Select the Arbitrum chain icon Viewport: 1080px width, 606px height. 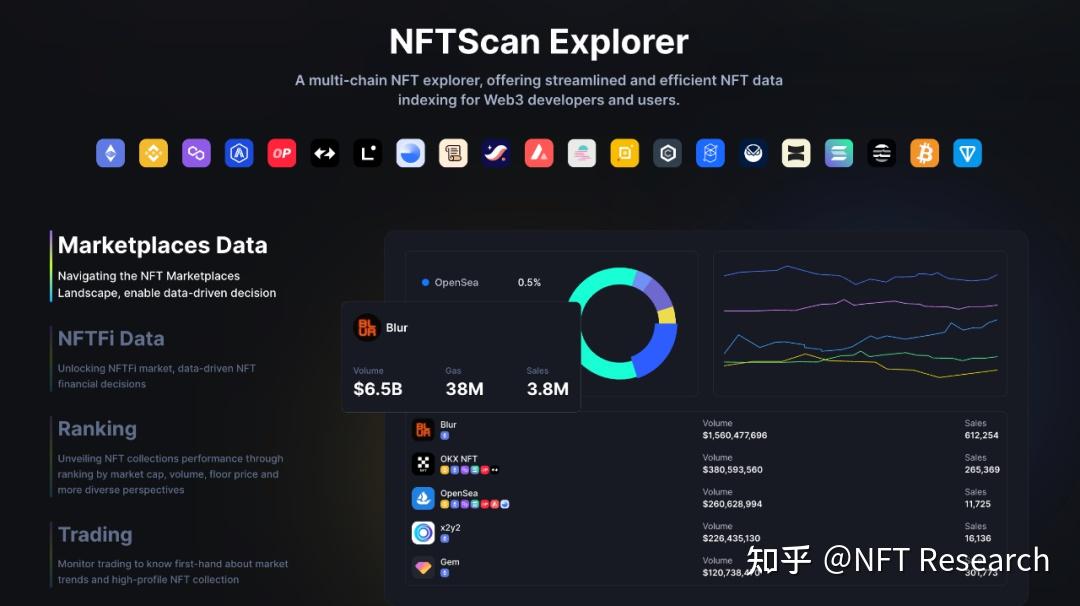(x=239, y=152)
